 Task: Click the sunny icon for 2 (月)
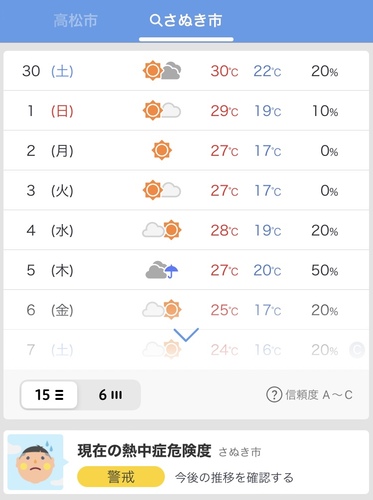[x=162, y=150]
